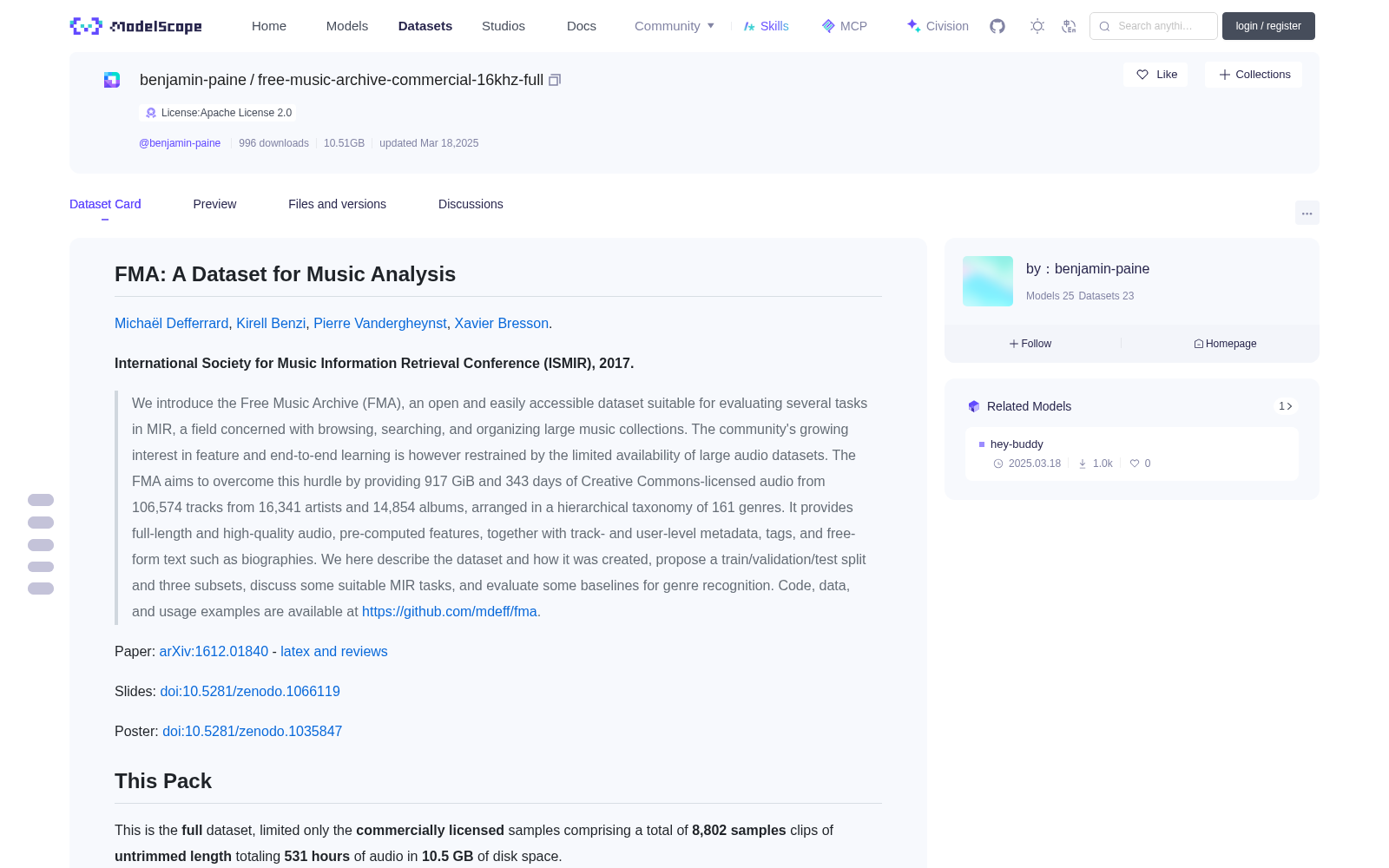Expand Related Models count arrow

1286,406
